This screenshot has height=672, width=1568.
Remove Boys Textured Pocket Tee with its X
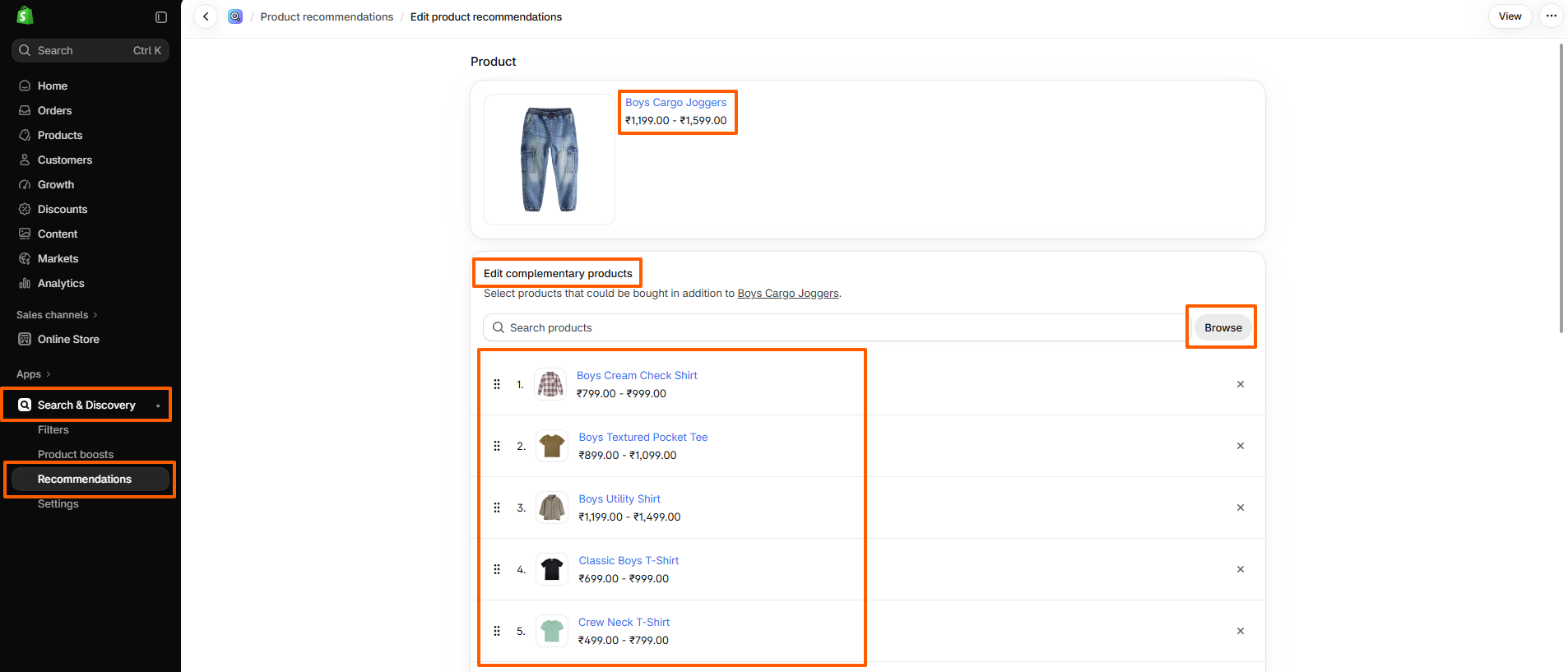pos(1241,446)
